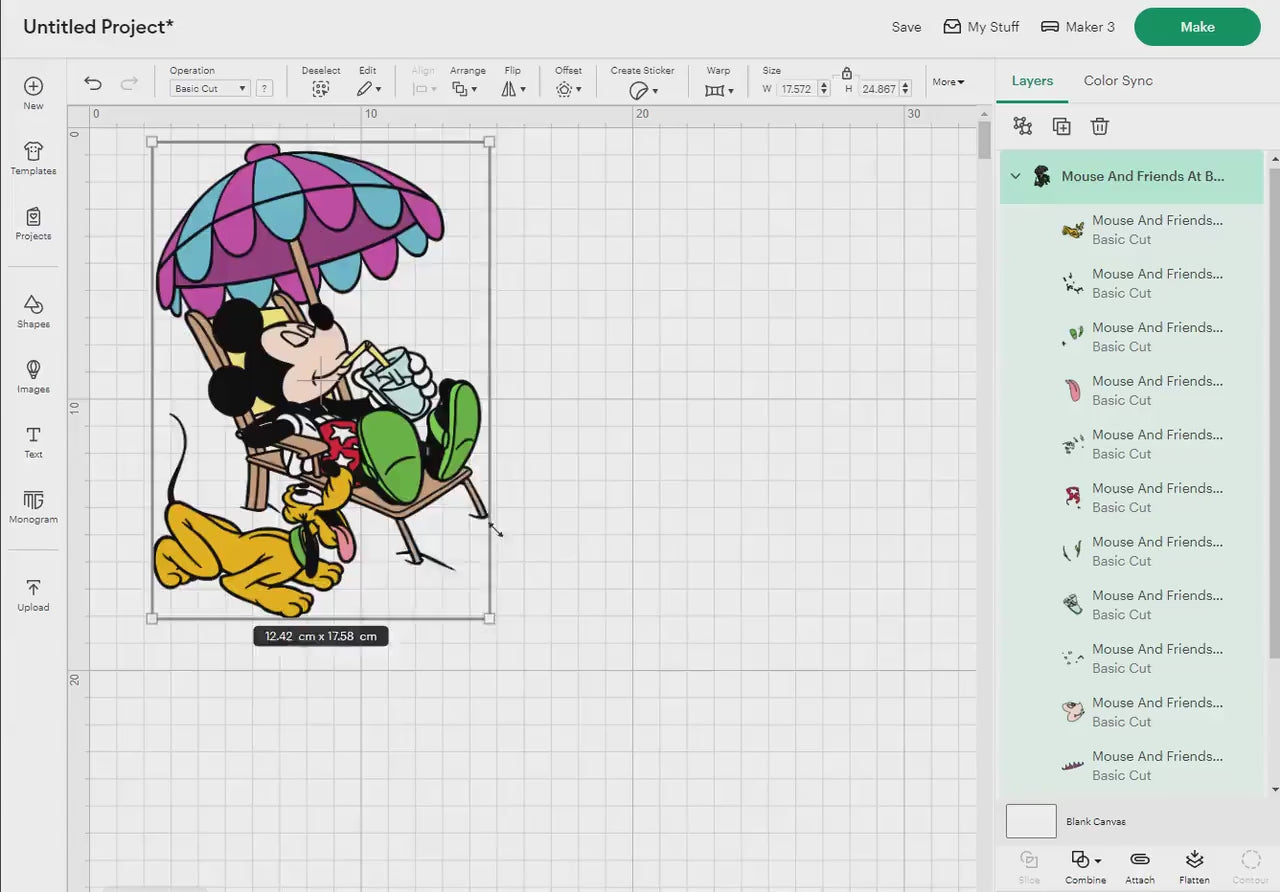Select the Mouse And Friends At B... group row

pos(1132,177)
